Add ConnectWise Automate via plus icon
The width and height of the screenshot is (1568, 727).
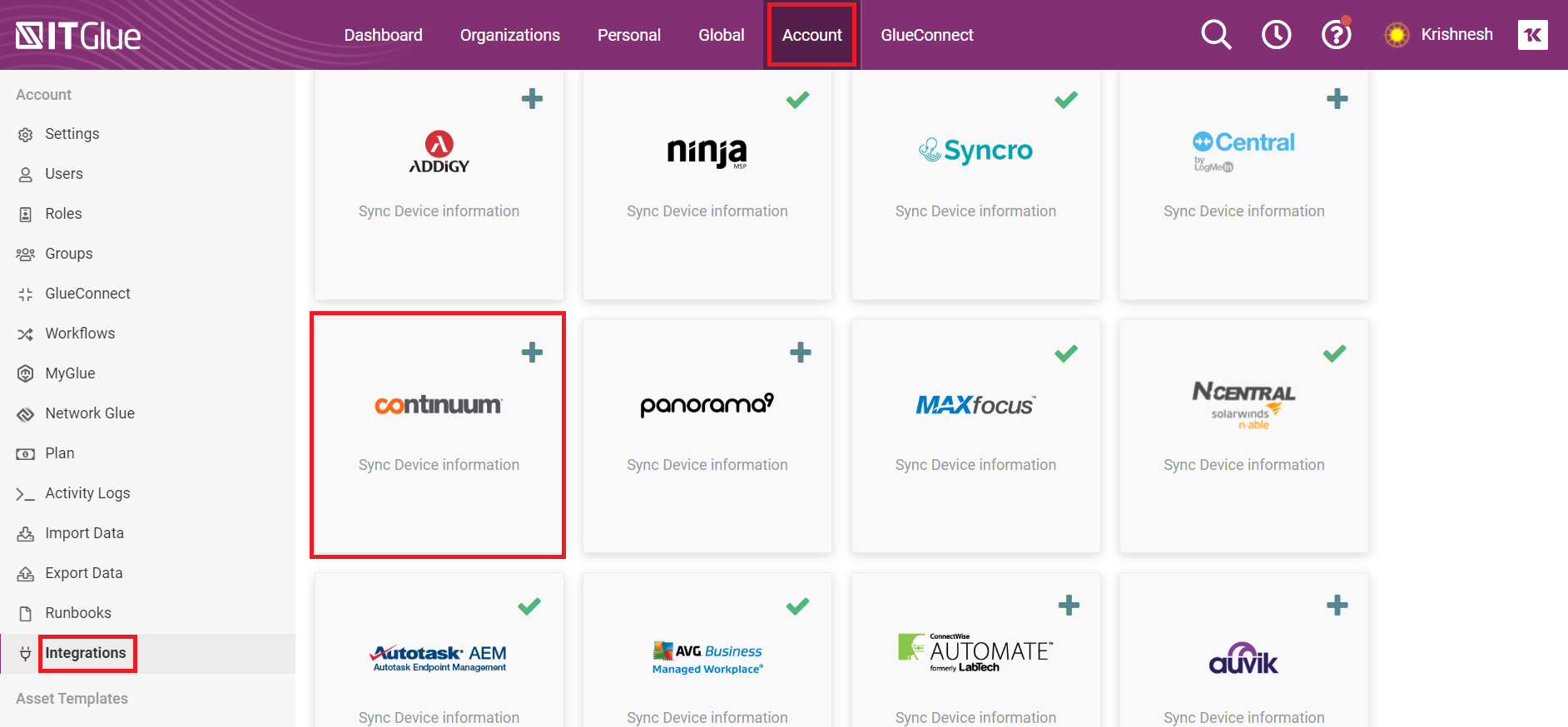(x=1069, y=606)
